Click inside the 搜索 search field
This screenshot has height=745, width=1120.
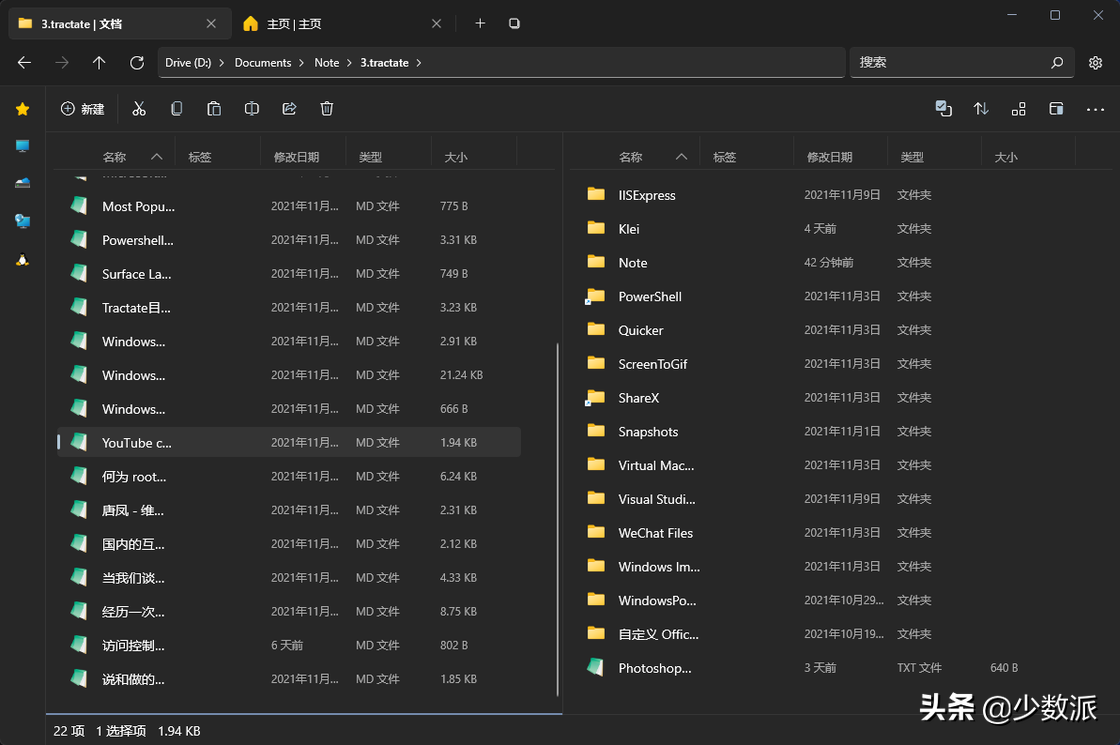click(960, 62)
